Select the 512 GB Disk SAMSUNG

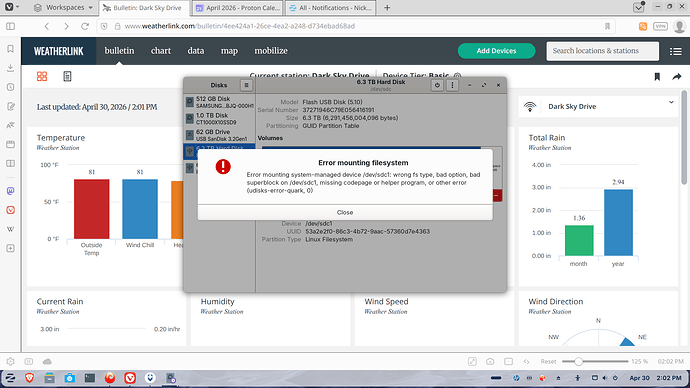219,102
